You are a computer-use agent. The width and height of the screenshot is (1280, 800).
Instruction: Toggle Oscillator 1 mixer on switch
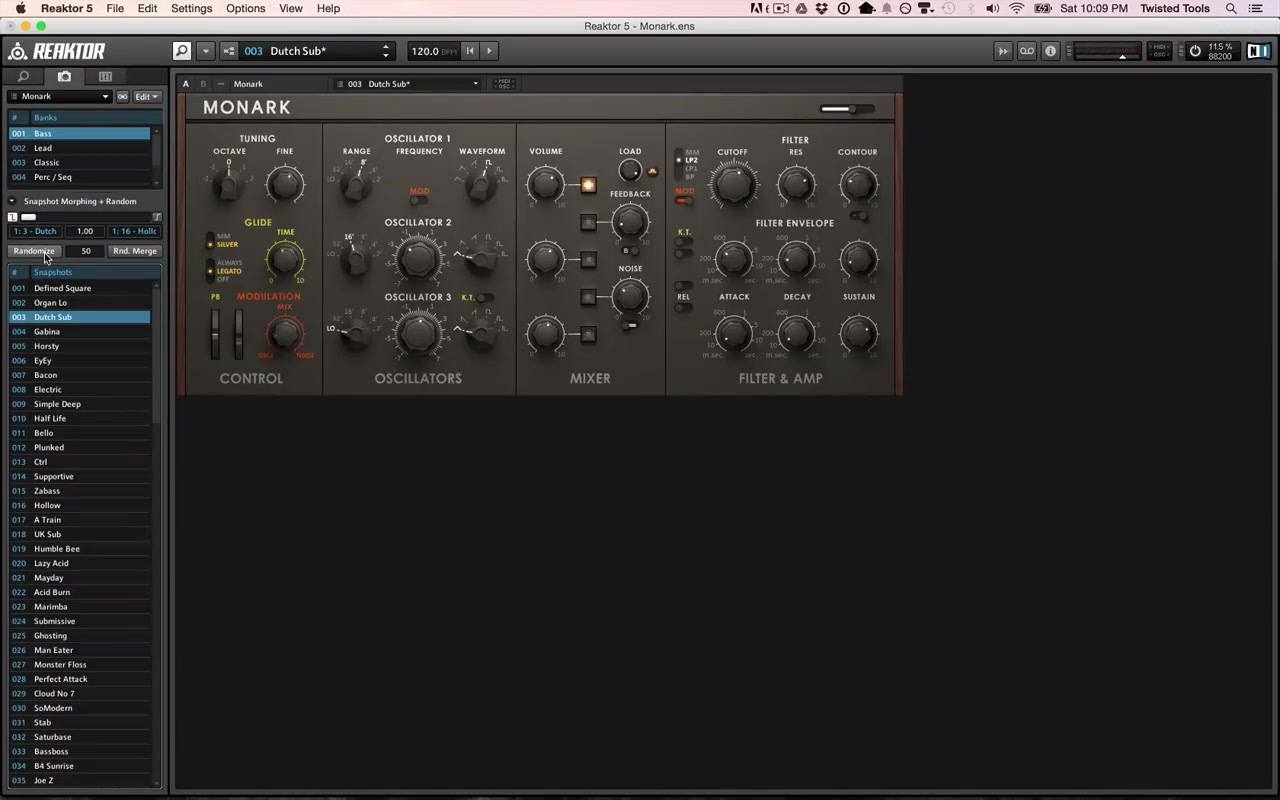(x=588, y=185)
